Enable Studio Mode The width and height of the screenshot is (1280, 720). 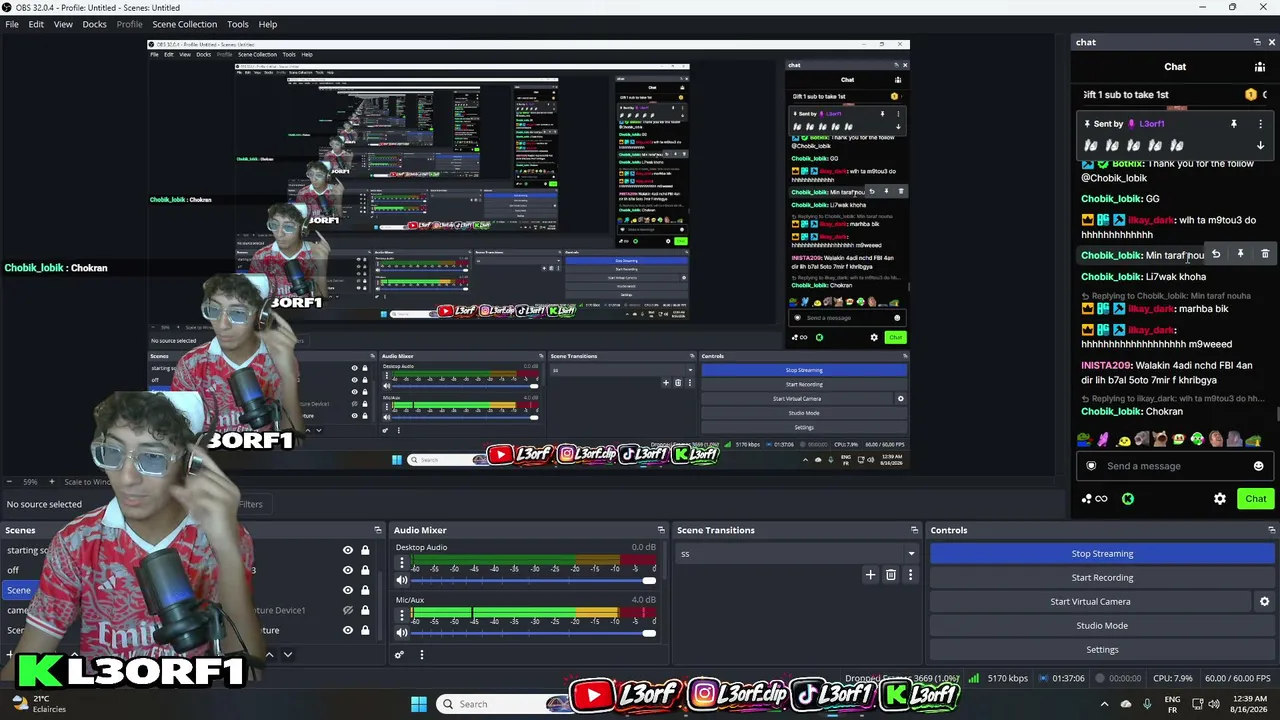[x=1102, y=625]
